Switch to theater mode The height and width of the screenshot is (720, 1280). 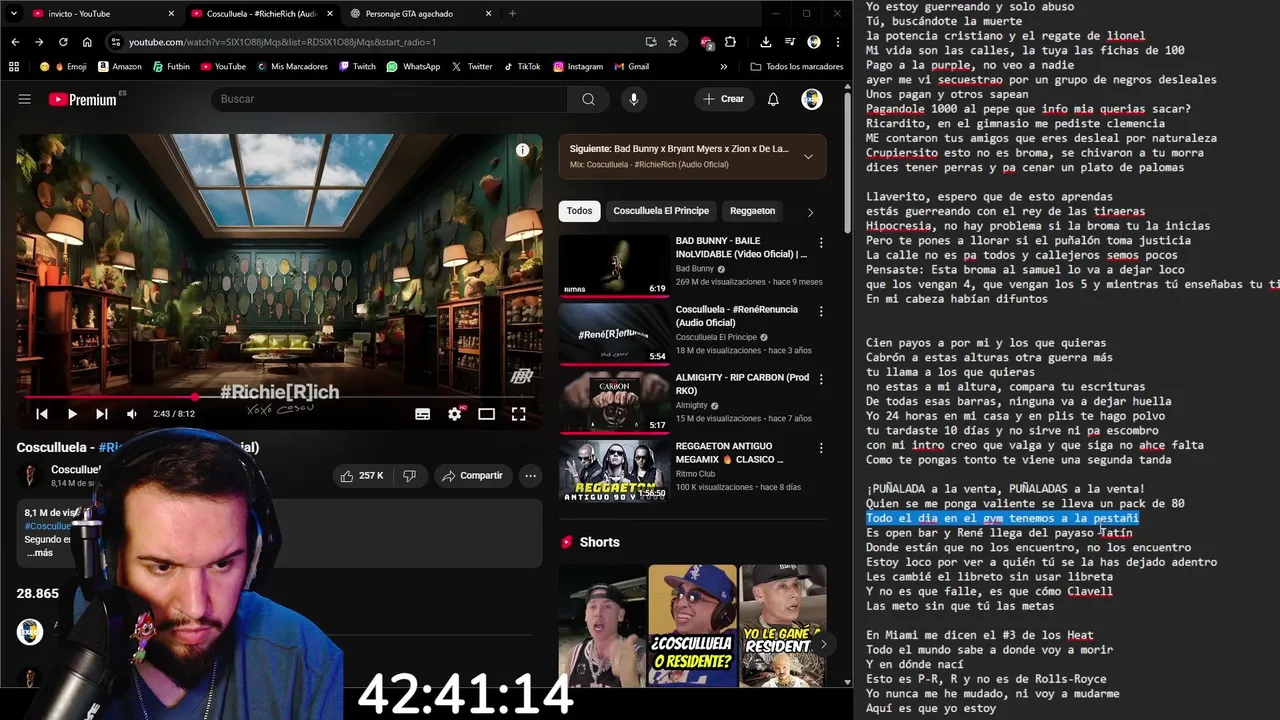[486, 414]
